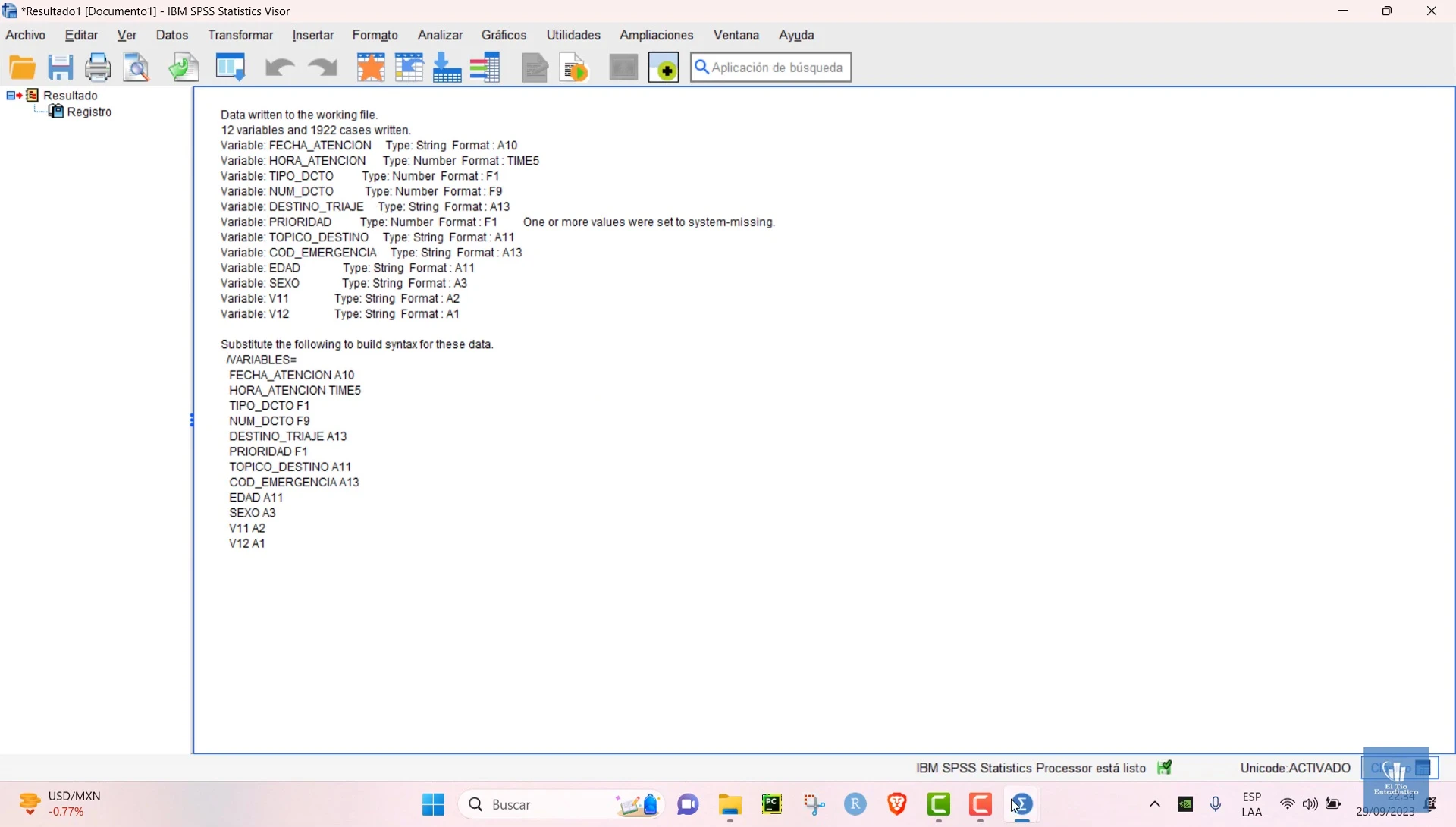Open the USD/MXN widget
Screen dimensions: 1456x827
point(61,805)
